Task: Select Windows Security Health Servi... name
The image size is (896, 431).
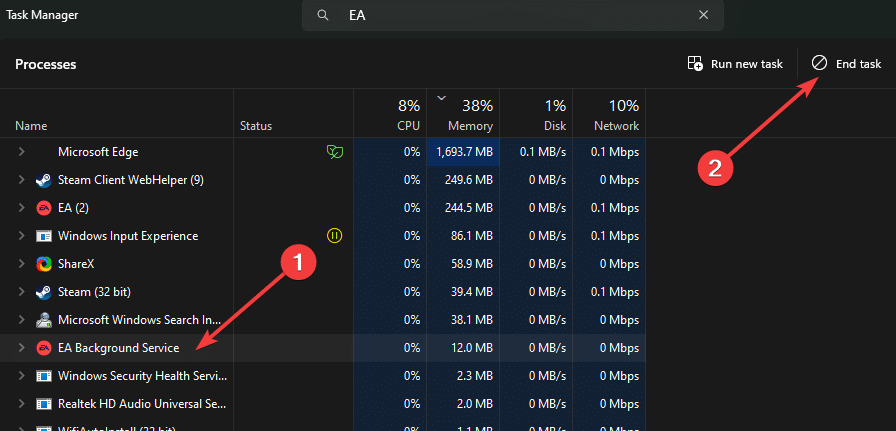Action: (142, 376)
